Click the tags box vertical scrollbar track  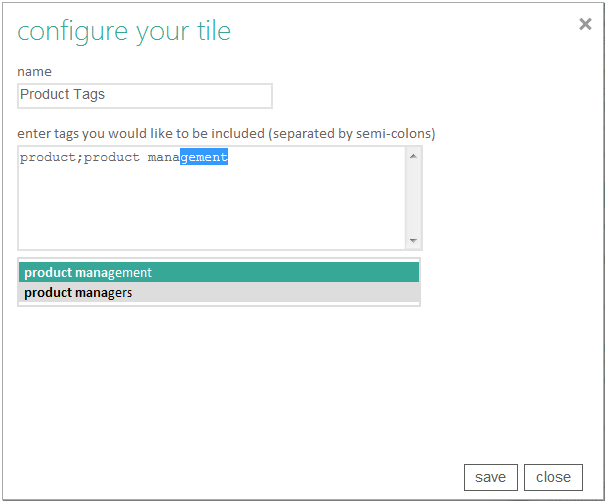click(x=414, y=198)
